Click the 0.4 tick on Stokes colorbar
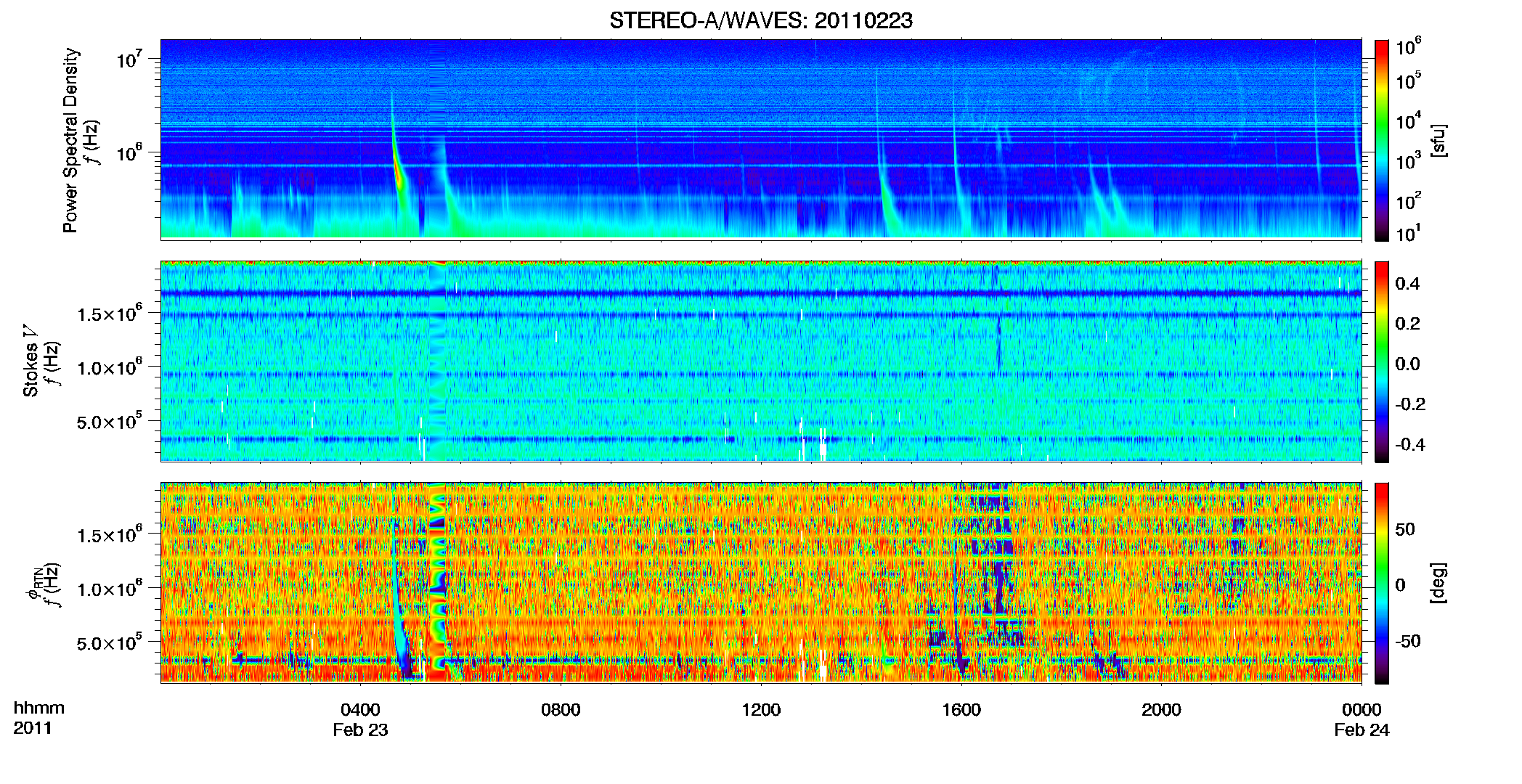1522x784 pixels. (1407, 284)
